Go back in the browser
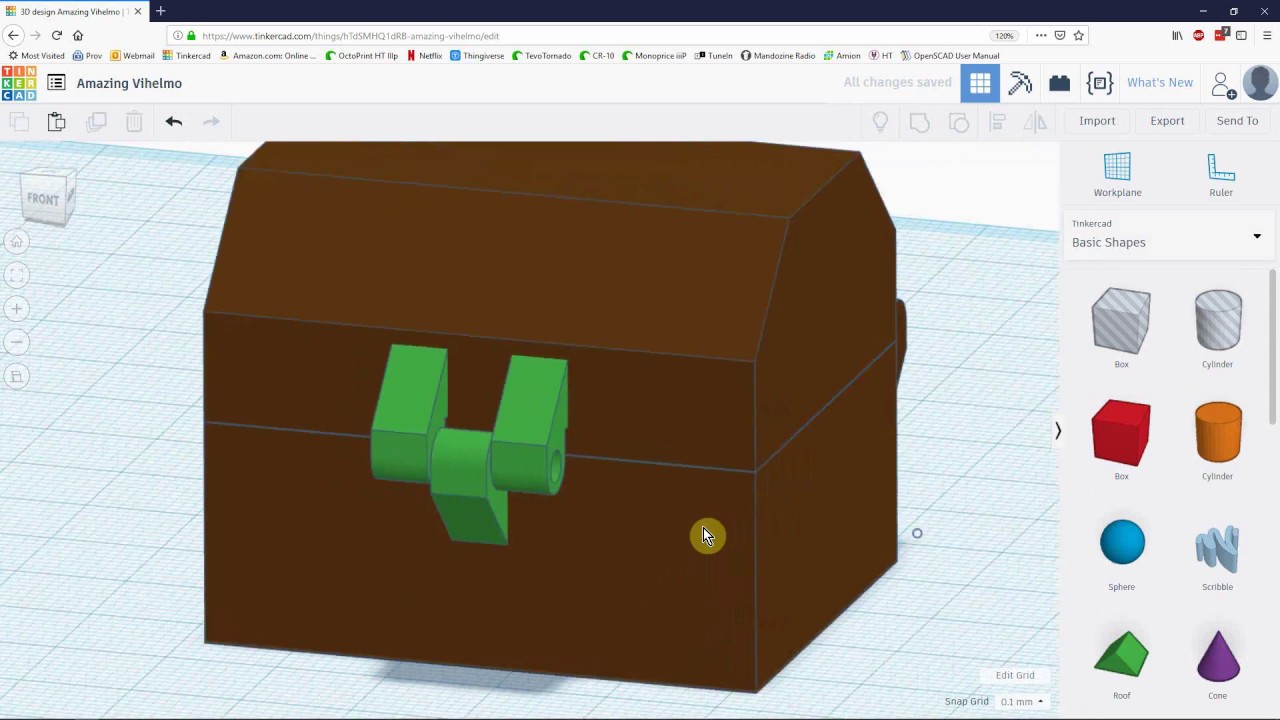Viewport: 1280px width, 720px height. point(13,35)
